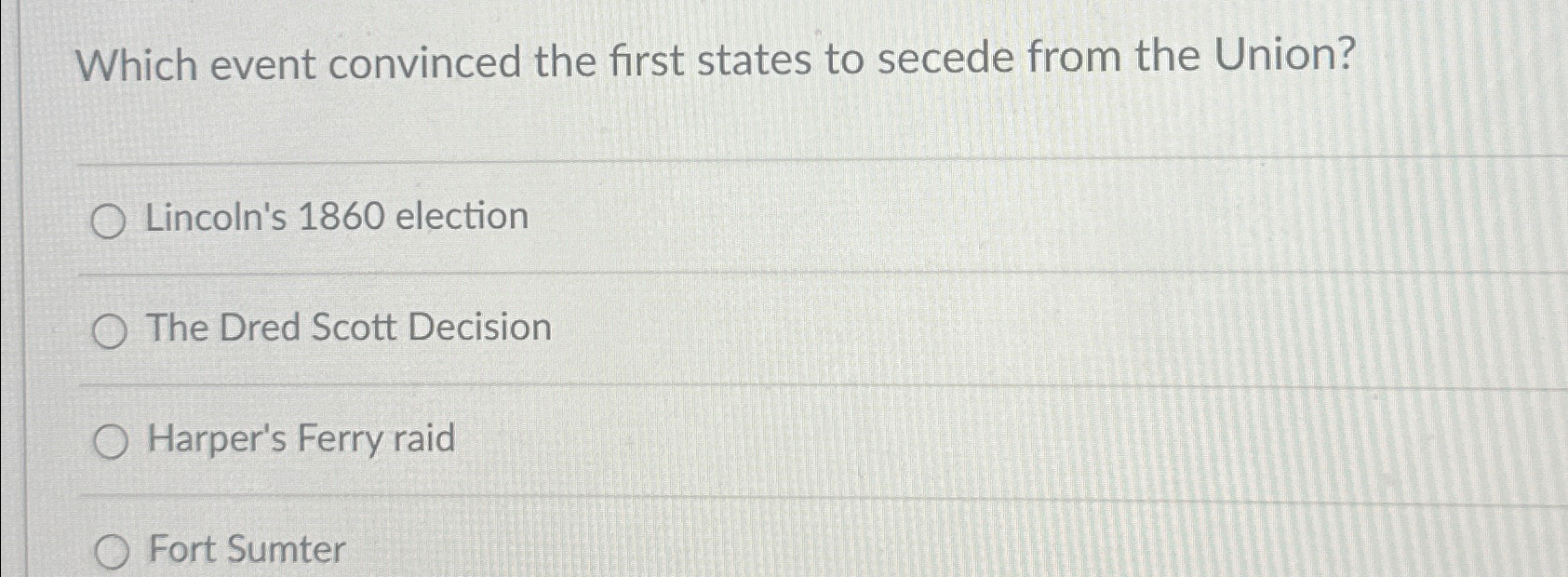The height and width of the screenshot is (577, 1568).
Task: Click the divider line below the question
Action: [x=744, y=163]
